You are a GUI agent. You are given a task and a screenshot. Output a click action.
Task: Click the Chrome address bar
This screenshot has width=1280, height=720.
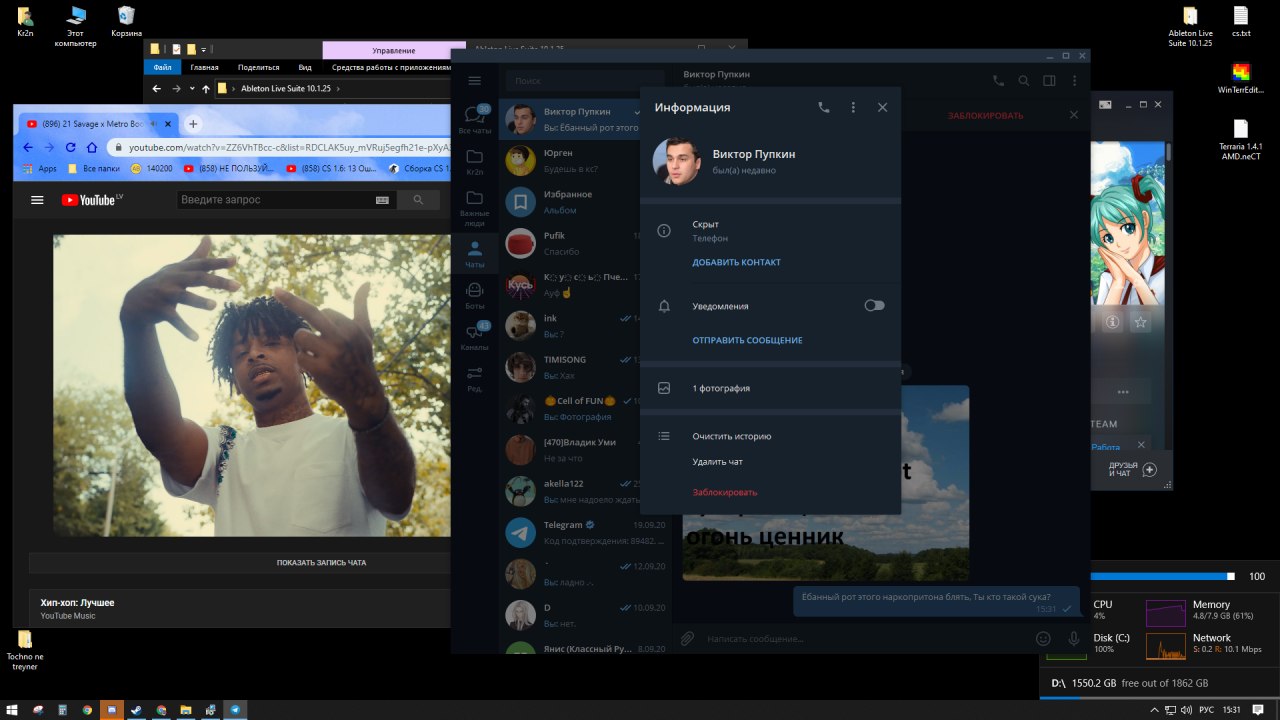click(x=280, y=147)
